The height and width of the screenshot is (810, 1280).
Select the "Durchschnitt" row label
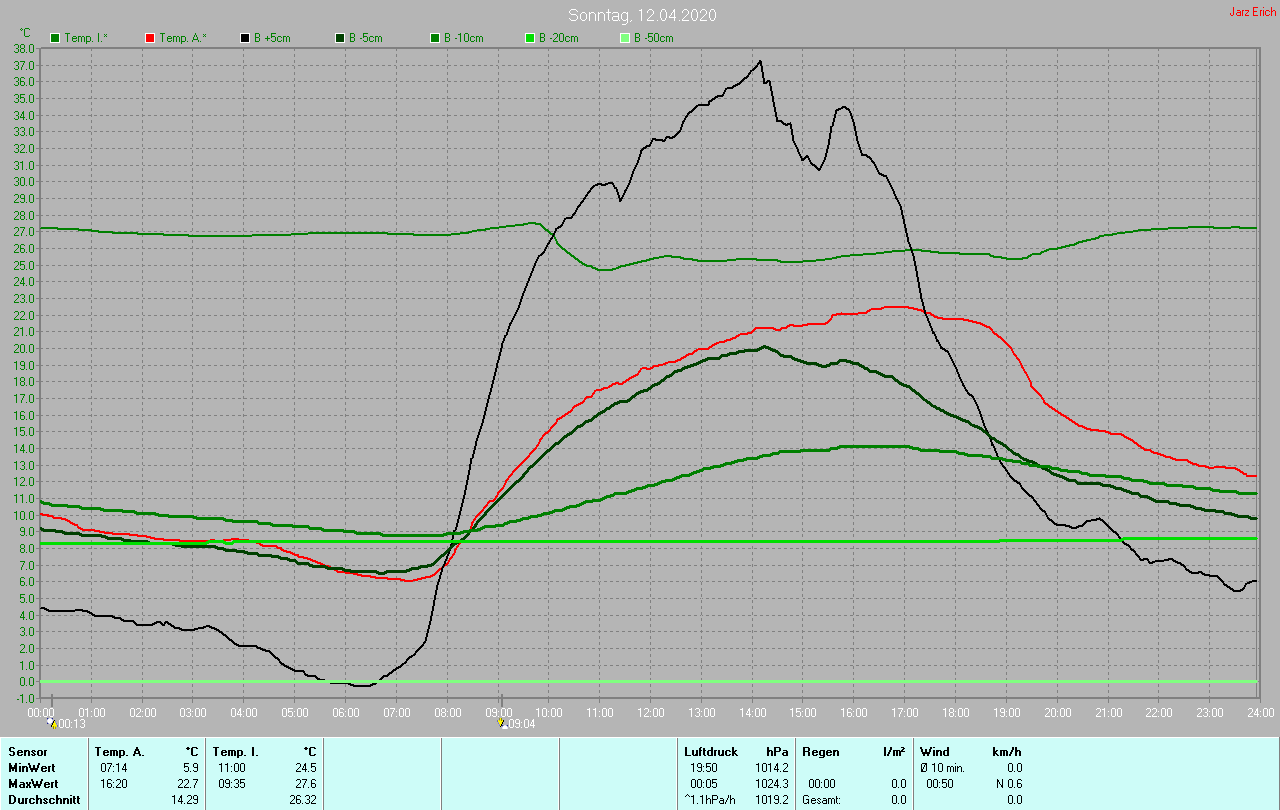[x=43, y=800]
